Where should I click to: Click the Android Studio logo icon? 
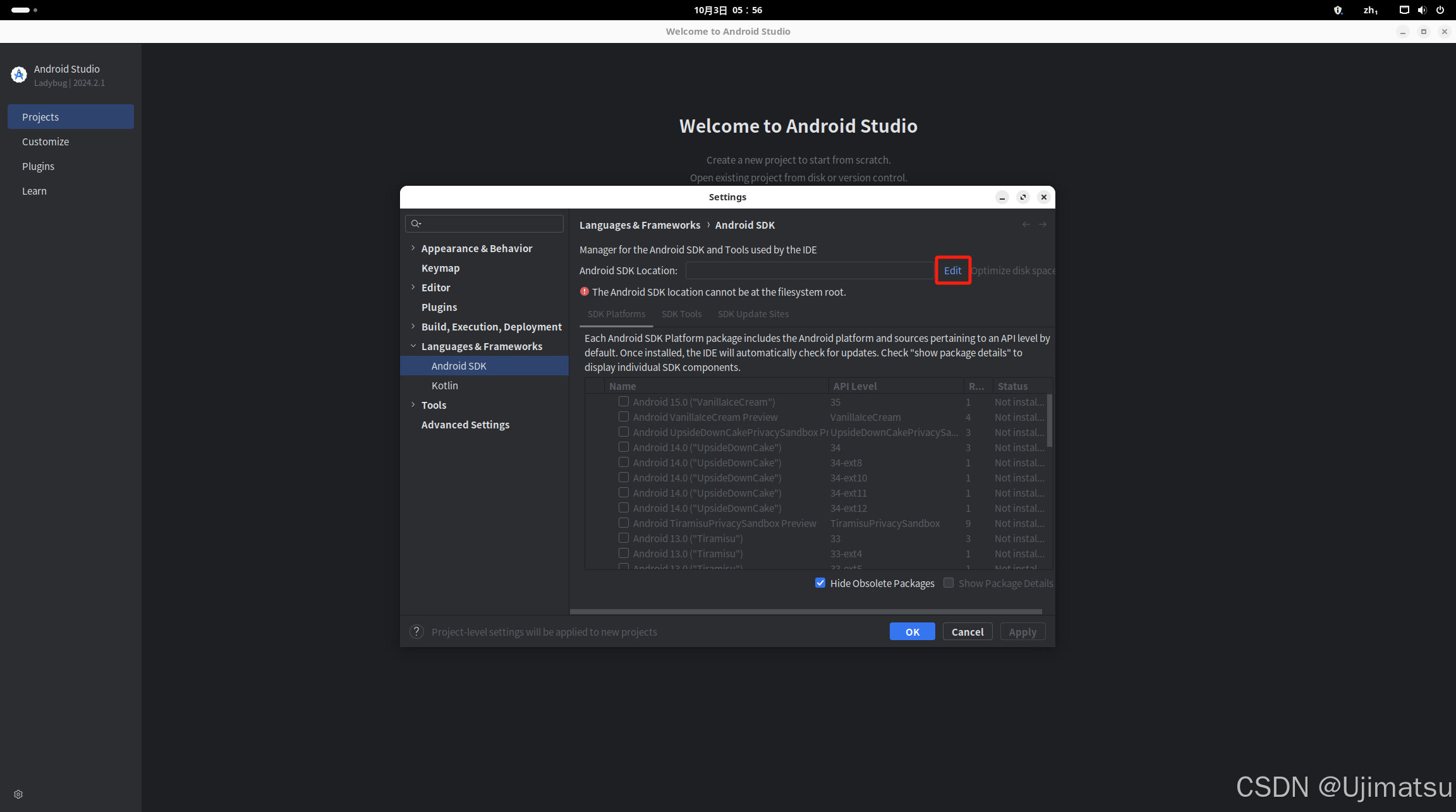pyautogui.click(x=19, y=75)
